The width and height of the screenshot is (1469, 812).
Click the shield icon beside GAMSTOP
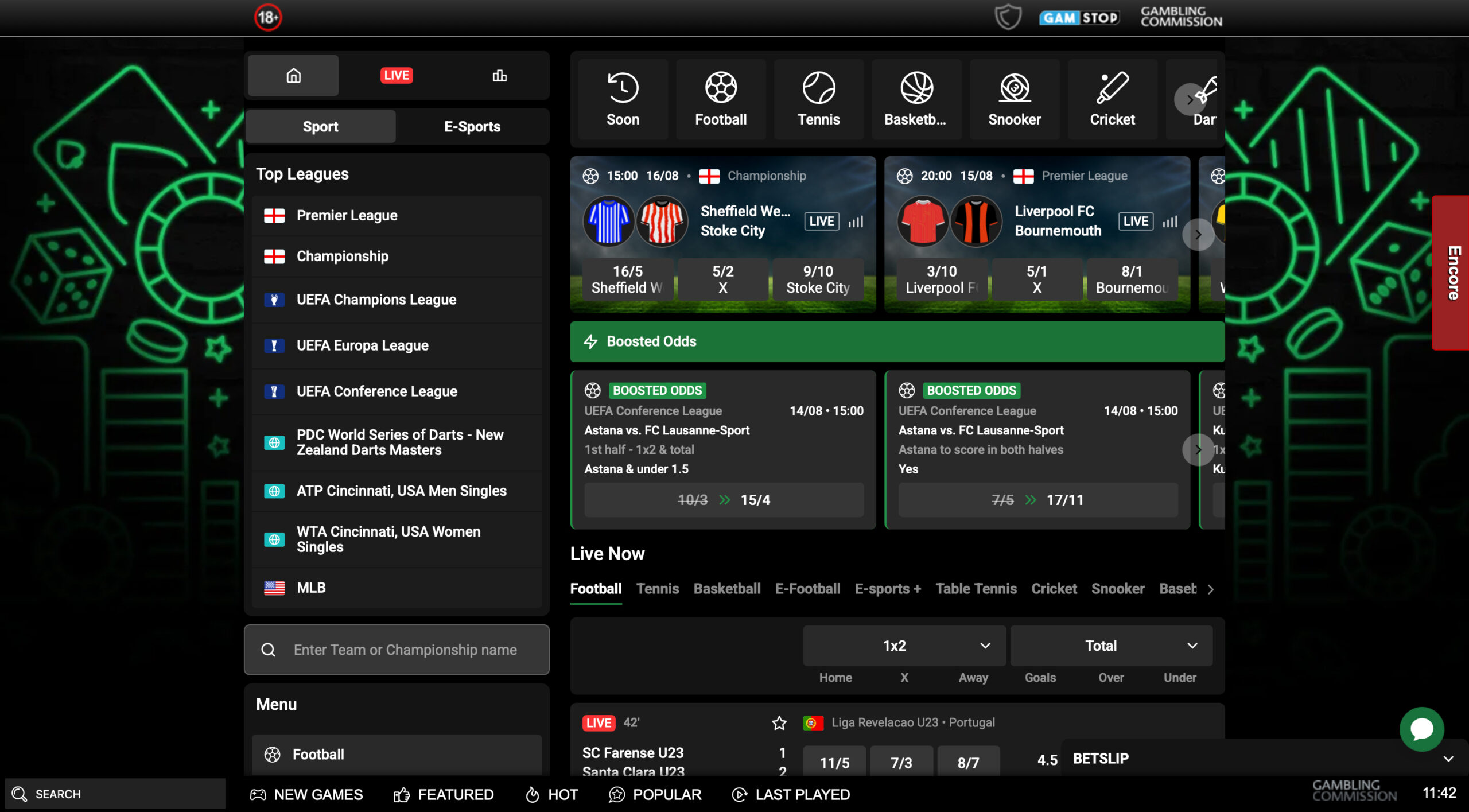[x=1008, y=17]
